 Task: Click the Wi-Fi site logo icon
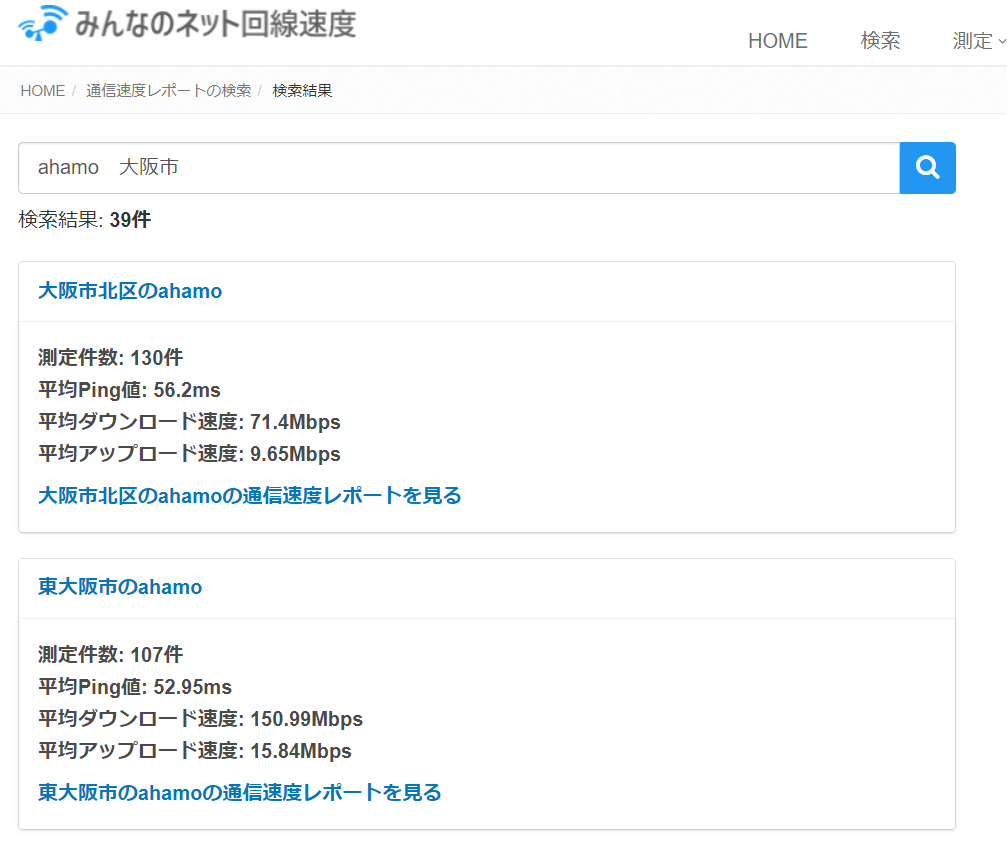tap(43, 24)
